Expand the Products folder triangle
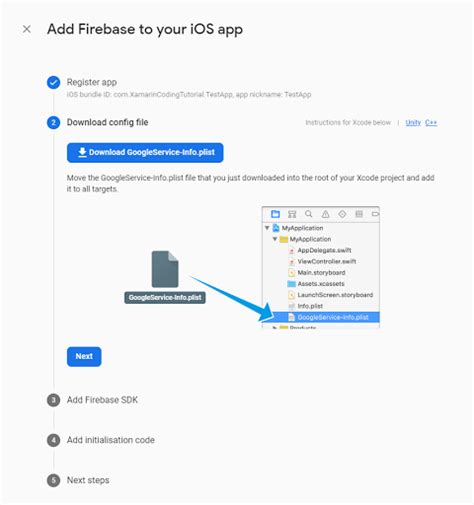This screenshot has width=474, height=505. coord(275,327)
